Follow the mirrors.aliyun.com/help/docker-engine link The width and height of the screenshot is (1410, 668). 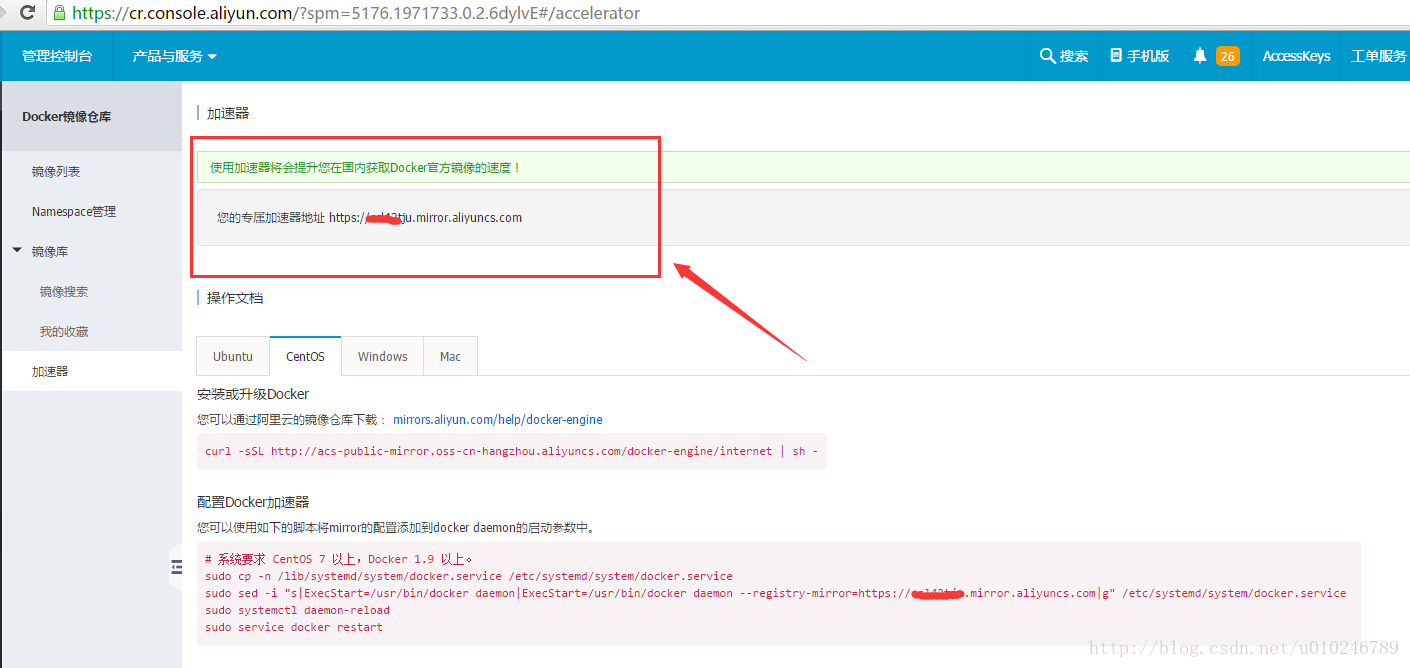pyautogui.click(x=498, y=419)
